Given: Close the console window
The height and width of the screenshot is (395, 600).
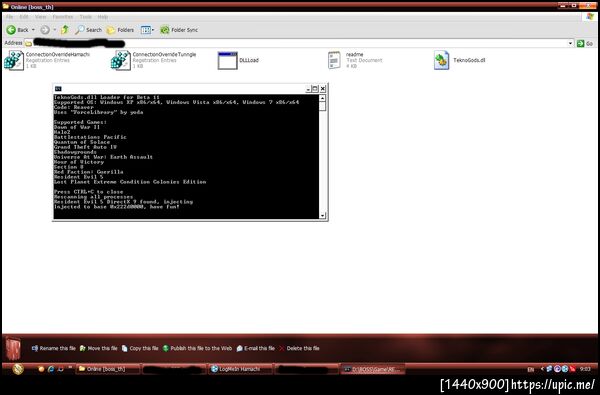Looking at the screenshot, I should click(323, 89).
